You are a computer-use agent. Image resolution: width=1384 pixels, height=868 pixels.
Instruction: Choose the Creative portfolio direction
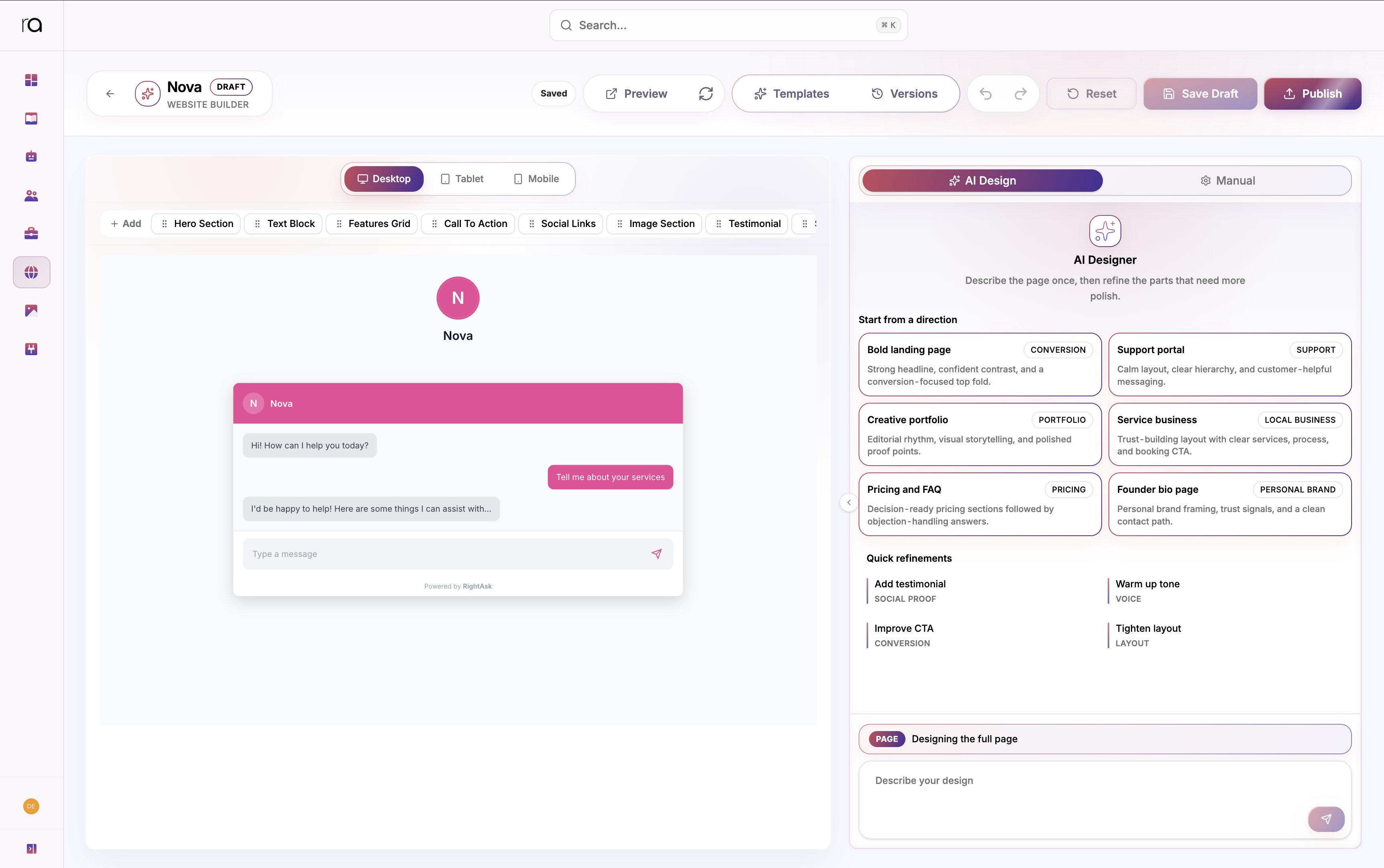(x=980, y=434)
